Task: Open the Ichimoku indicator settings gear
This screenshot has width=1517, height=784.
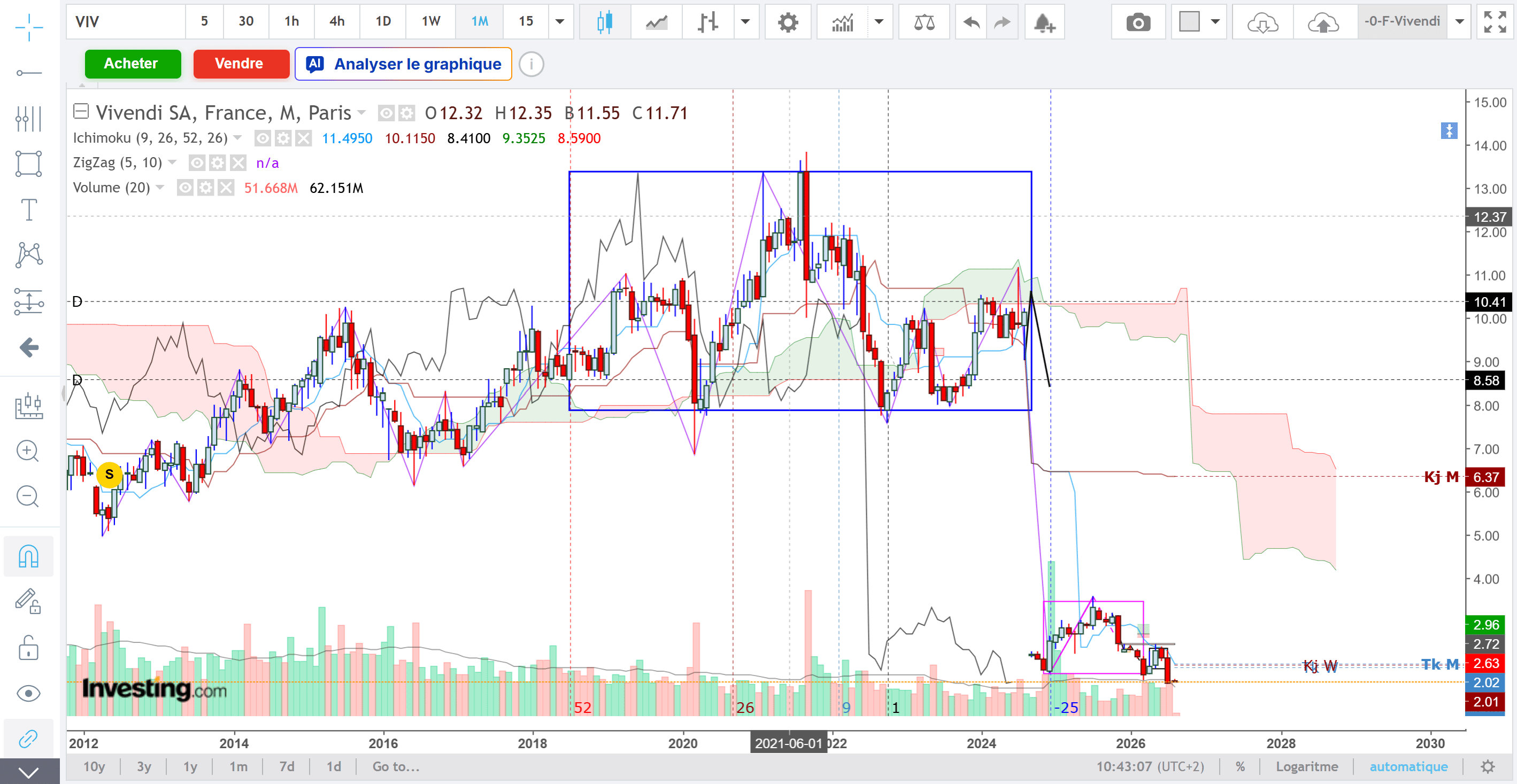Action: coord(283,138)
